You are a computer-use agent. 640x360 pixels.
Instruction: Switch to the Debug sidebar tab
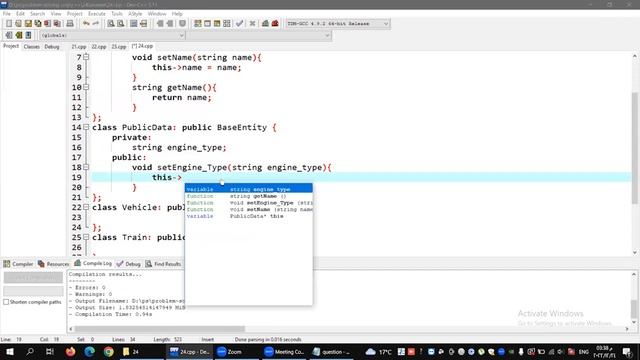click(x=52, y=47)
